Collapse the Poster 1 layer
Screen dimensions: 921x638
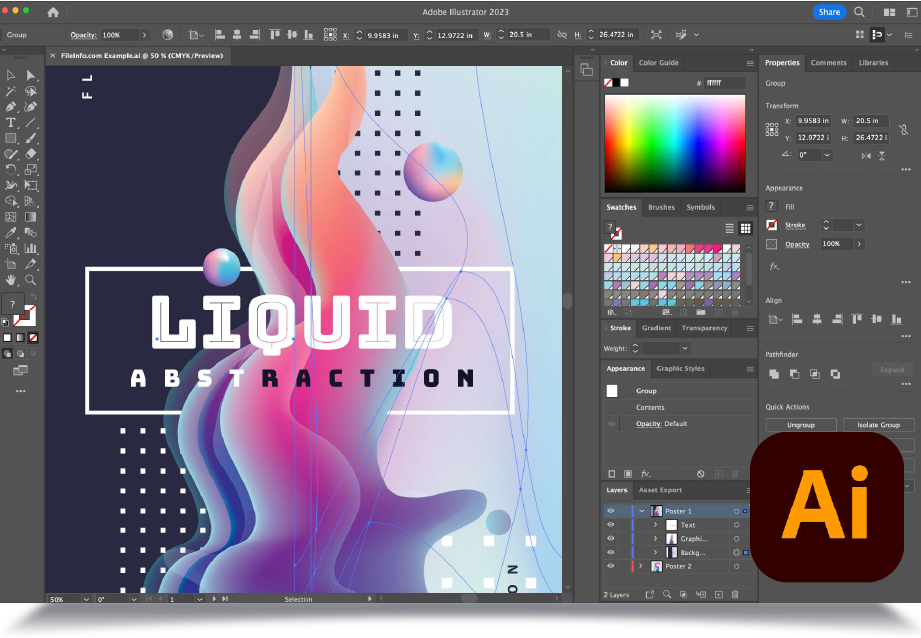click(x=641, y=511)
